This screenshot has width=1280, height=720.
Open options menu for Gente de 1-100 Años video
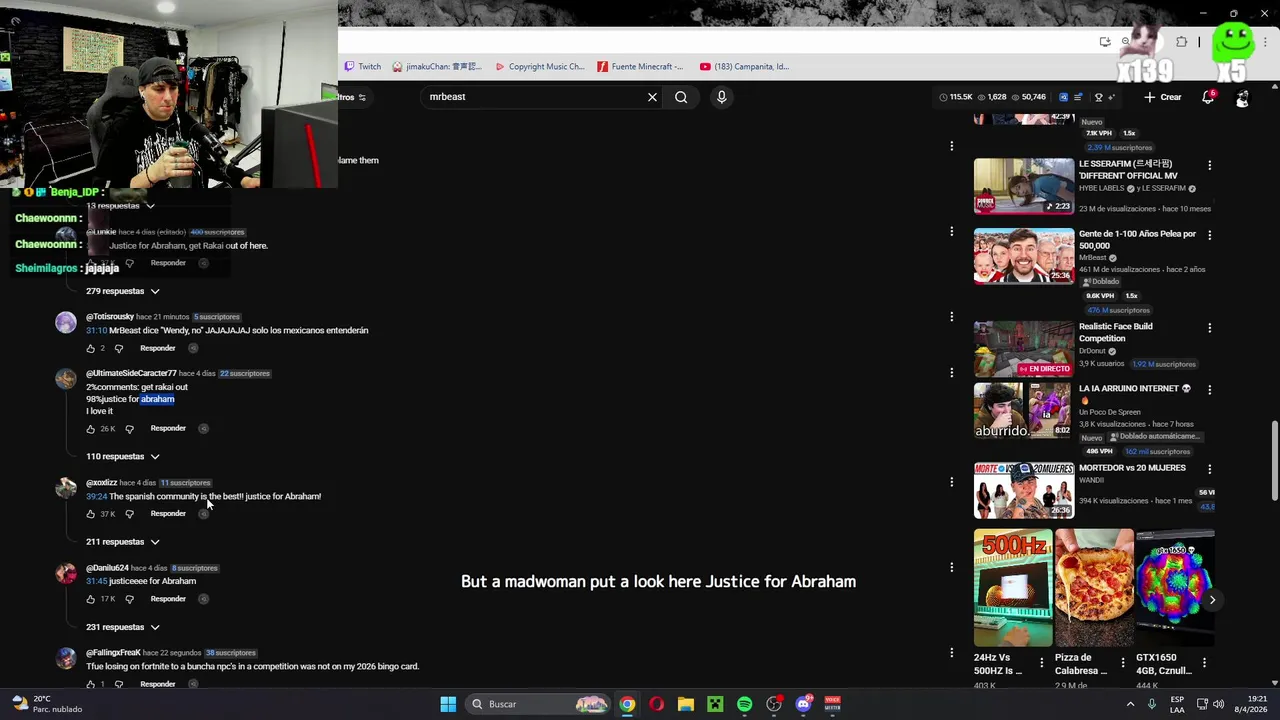tap(1209, 235)
